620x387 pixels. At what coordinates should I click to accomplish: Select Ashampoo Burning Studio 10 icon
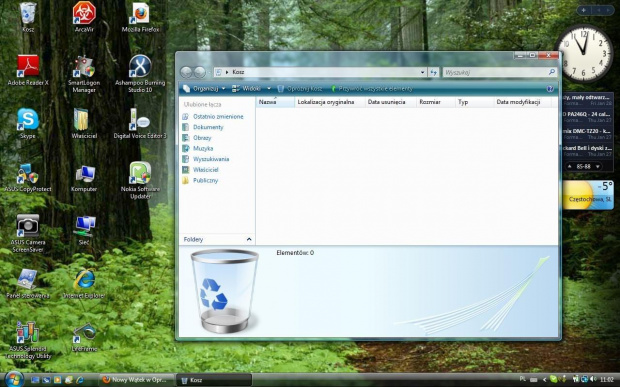click(x=140, y=74)
